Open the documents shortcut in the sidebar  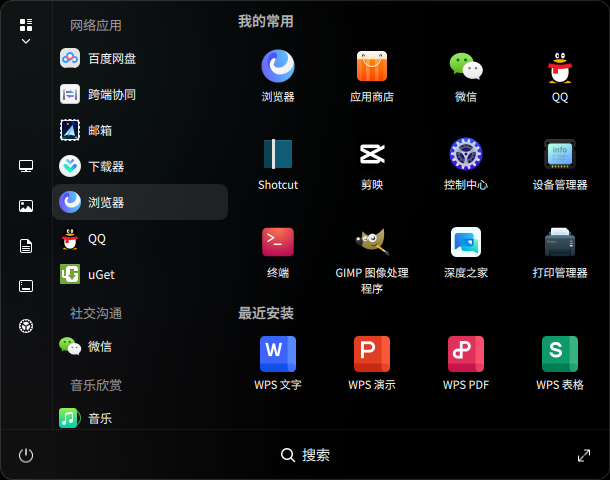click(x=26, y=246)
